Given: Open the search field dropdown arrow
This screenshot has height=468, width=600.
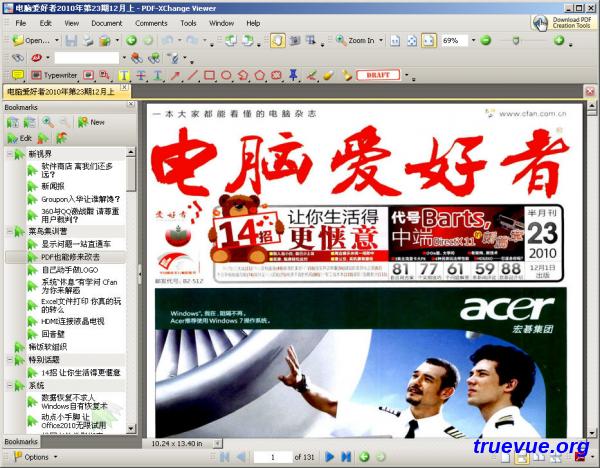Looking at the screenshot, I should pyautogui.click(x=124, y=58).
